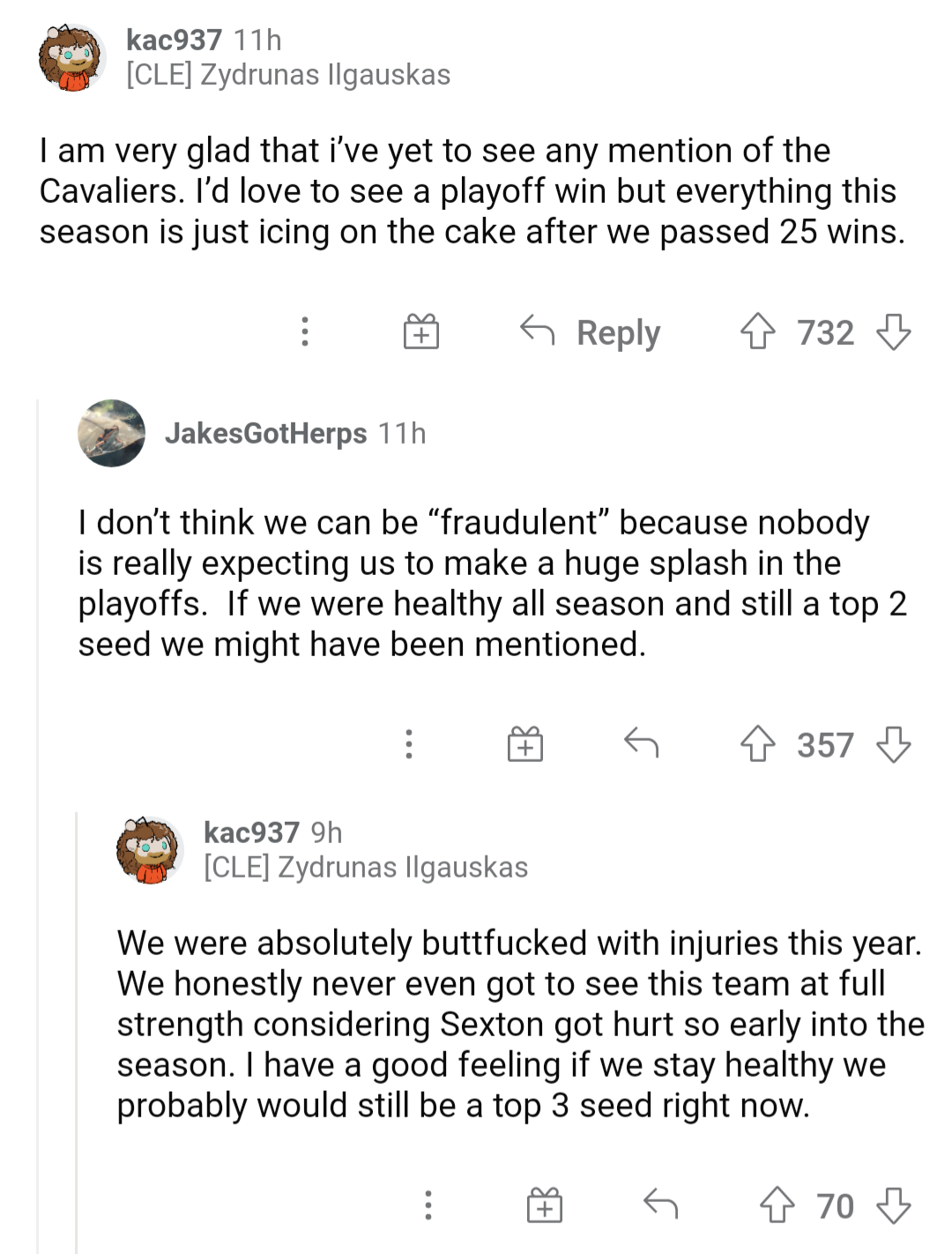
Task: Open kac937's profile from top comment username
Action: 174,40
